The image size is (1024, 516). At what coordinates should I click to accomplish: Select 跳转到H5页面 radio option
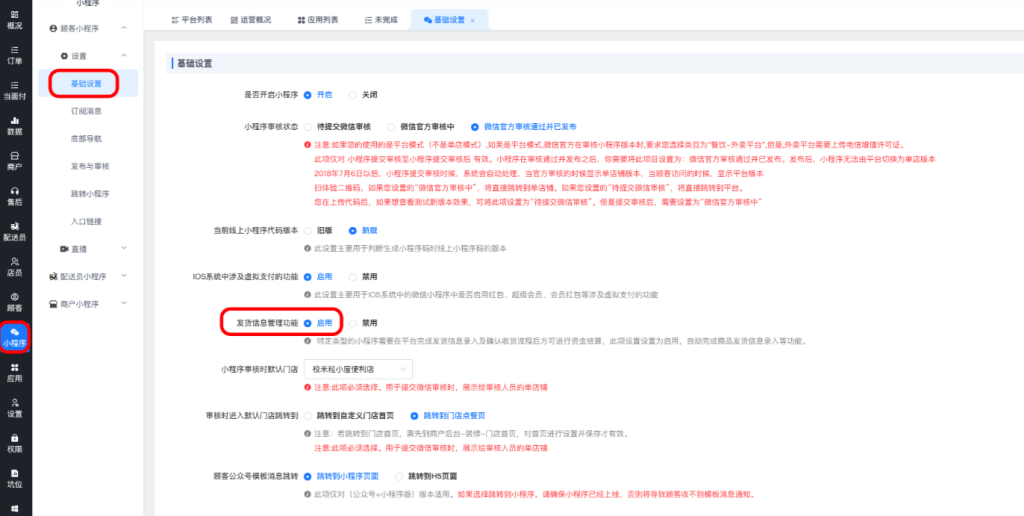pos(400,476)
